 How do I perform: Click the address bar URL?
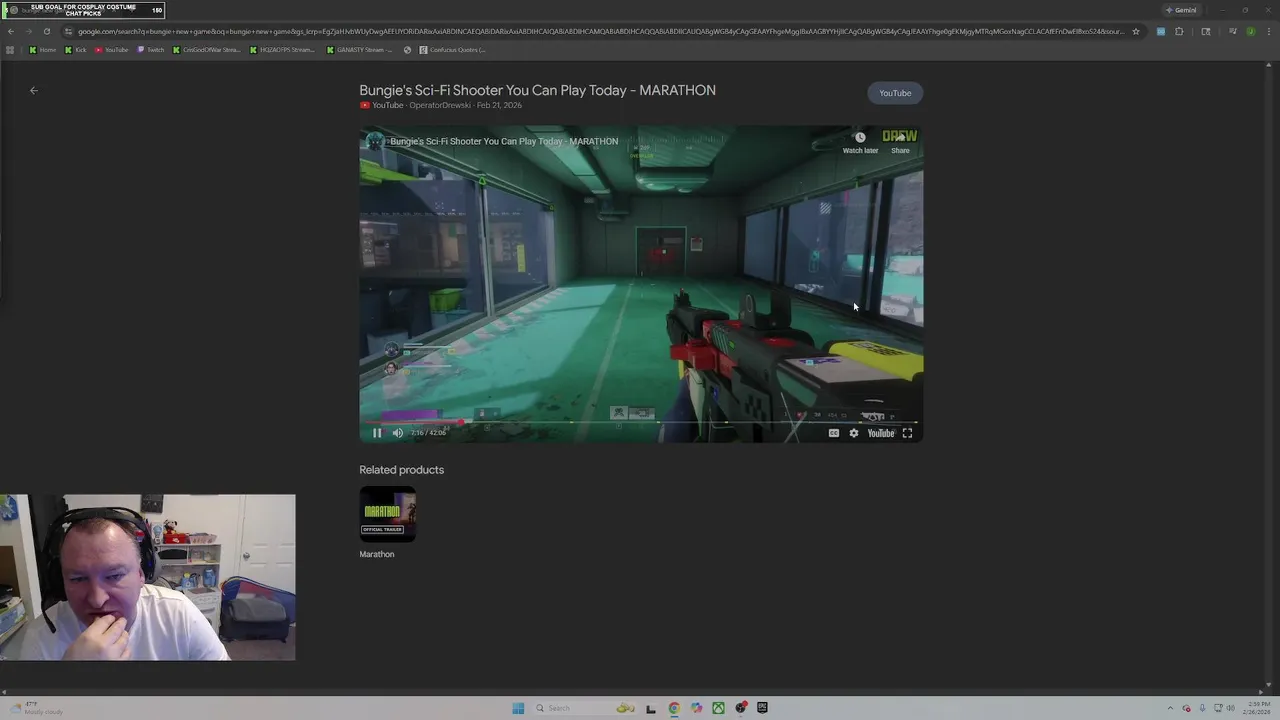pyautogui.click(x=600, y=31)
